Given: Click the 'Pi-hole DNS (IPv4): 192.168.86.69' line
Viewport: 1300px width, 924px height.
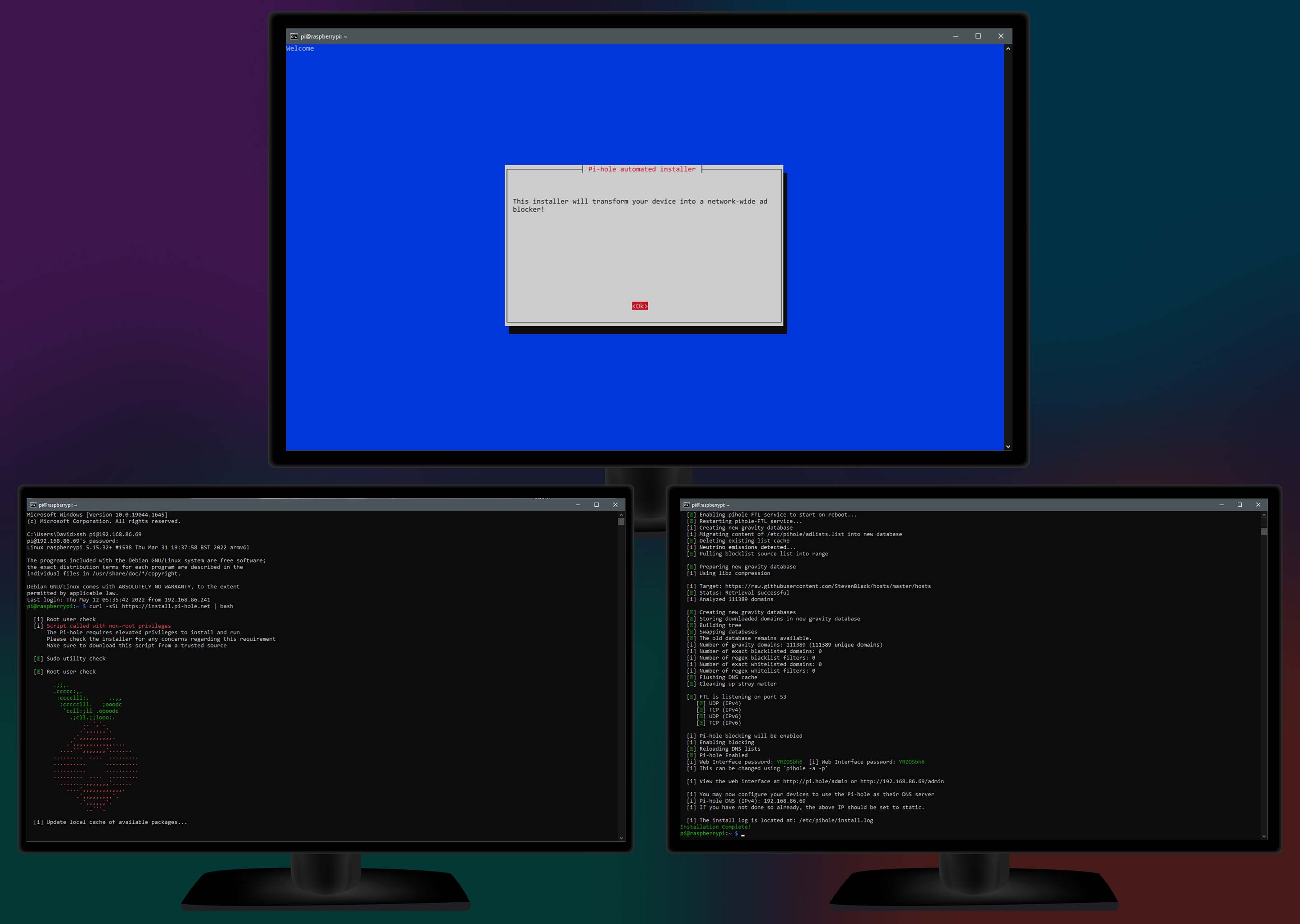Looking at the screenshot, I should 746,801.
